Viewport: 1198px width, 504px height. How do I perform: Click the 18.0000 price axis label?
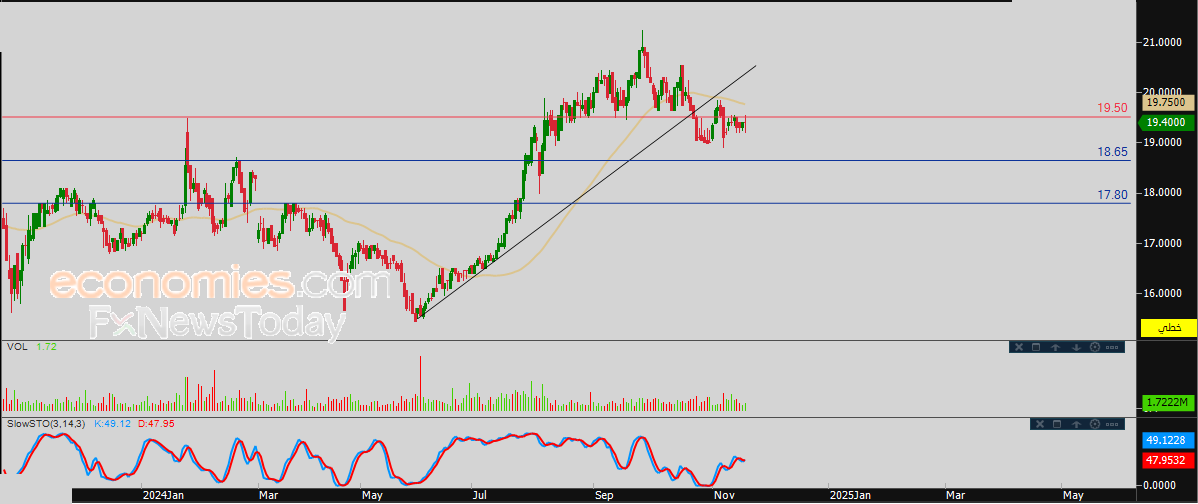tap(1162, 193)
